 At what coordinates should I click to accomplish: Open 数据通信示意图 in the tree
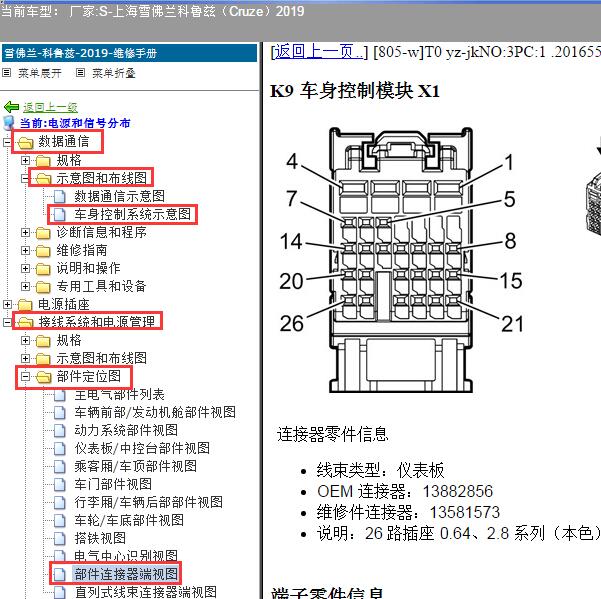click(x=120, y=196)
